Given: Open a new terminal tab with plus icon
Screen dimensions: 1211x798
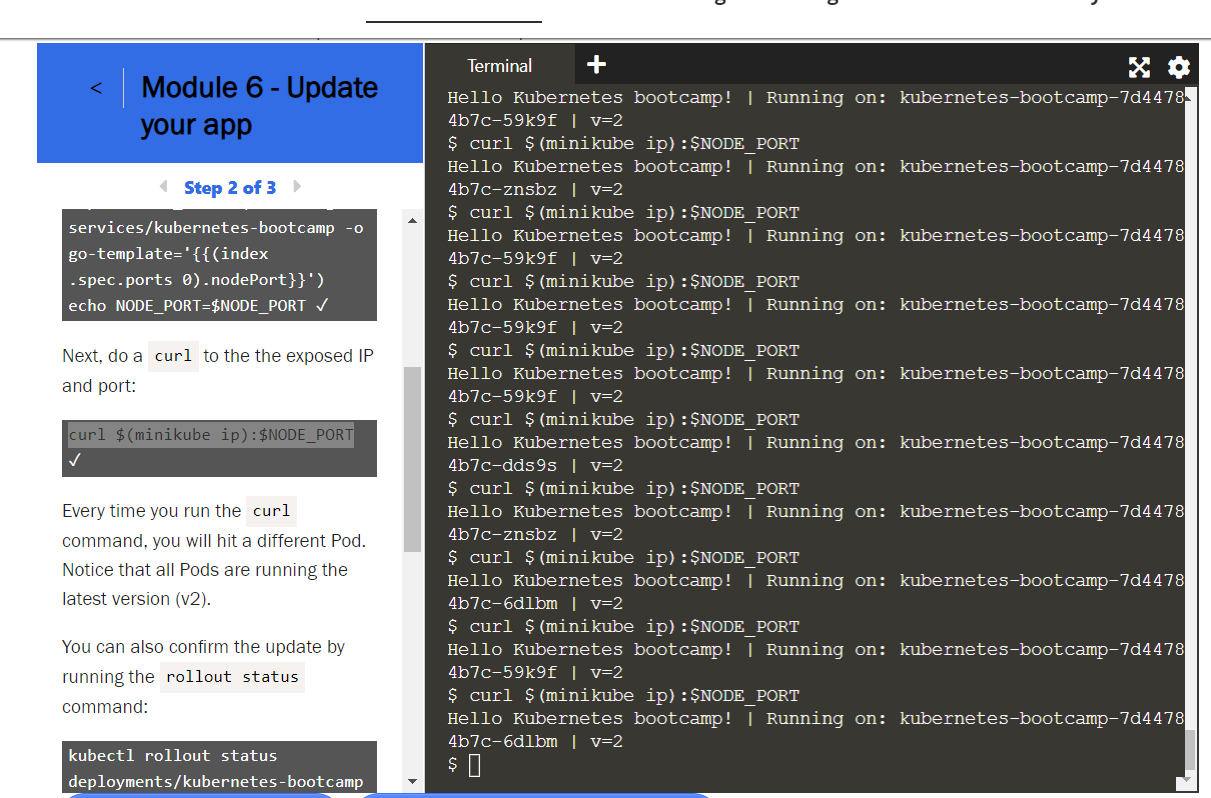Looking at the screenshot, I should point(596,65).
